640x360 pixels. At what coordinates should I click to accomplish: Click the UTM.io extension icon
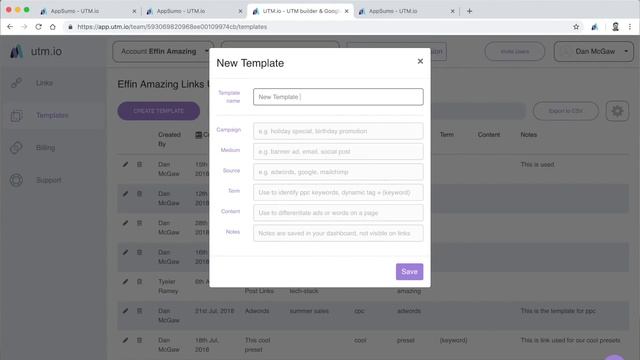pyautogui.click(x=594, y=27)
